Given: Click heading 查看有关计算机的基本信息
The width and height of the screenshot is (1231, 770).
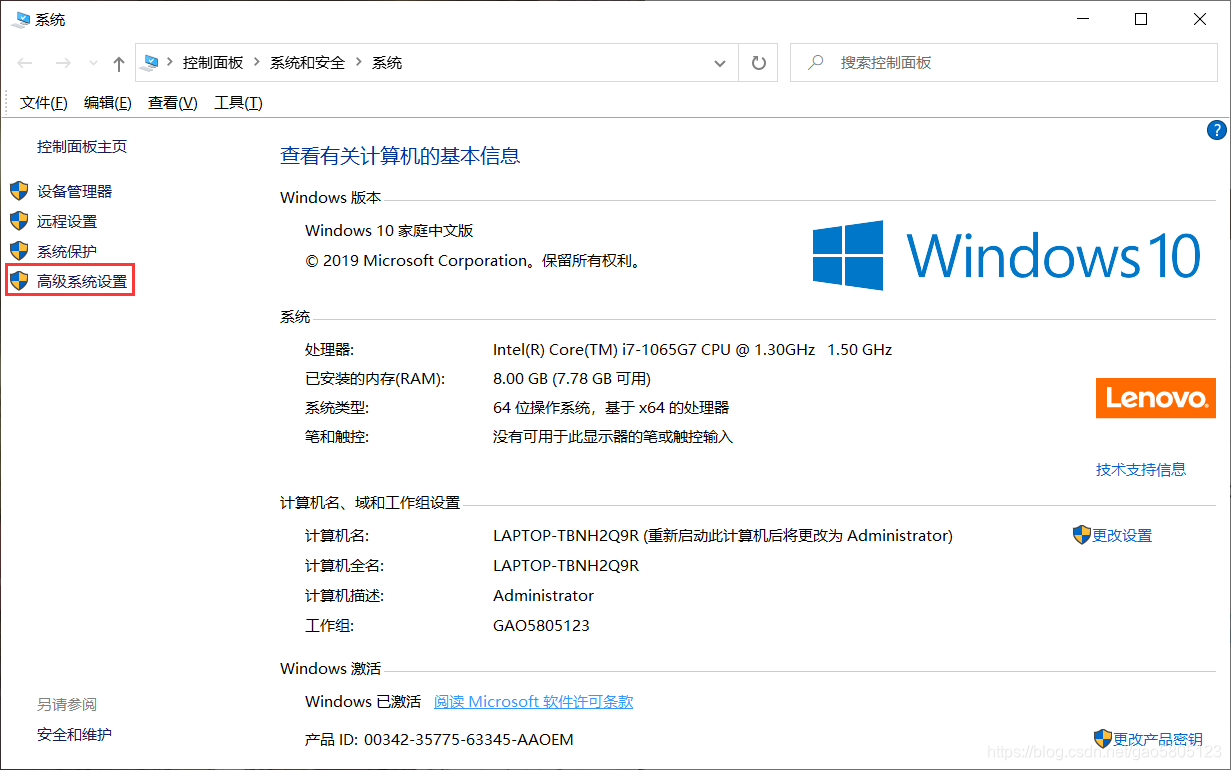Looking at the screenshot, I should coord(400,156).
